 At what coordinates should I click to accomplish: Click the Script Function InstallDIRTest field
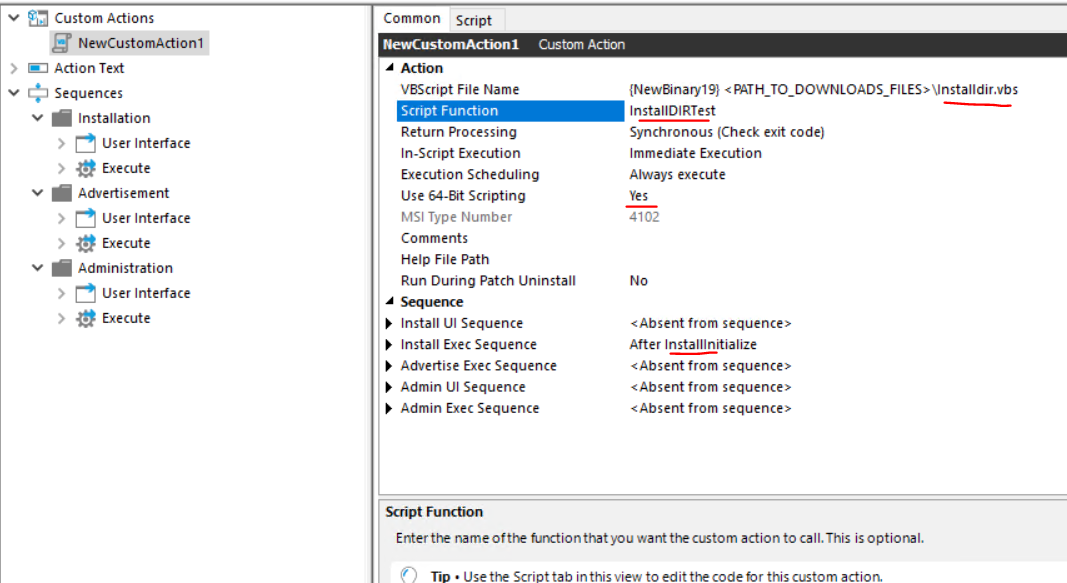pos(672,111)
